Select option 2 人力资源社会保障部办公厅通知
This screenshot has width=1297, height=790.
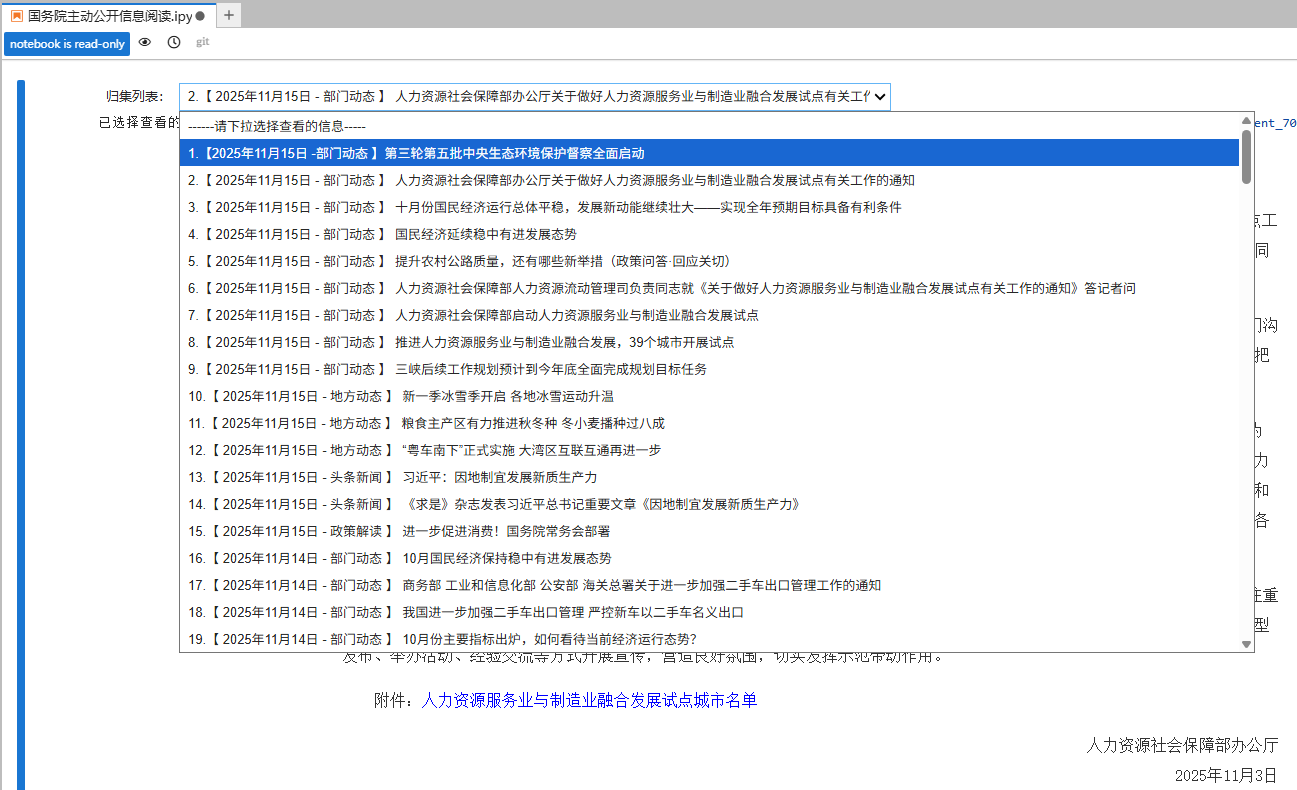click(709, 180)
